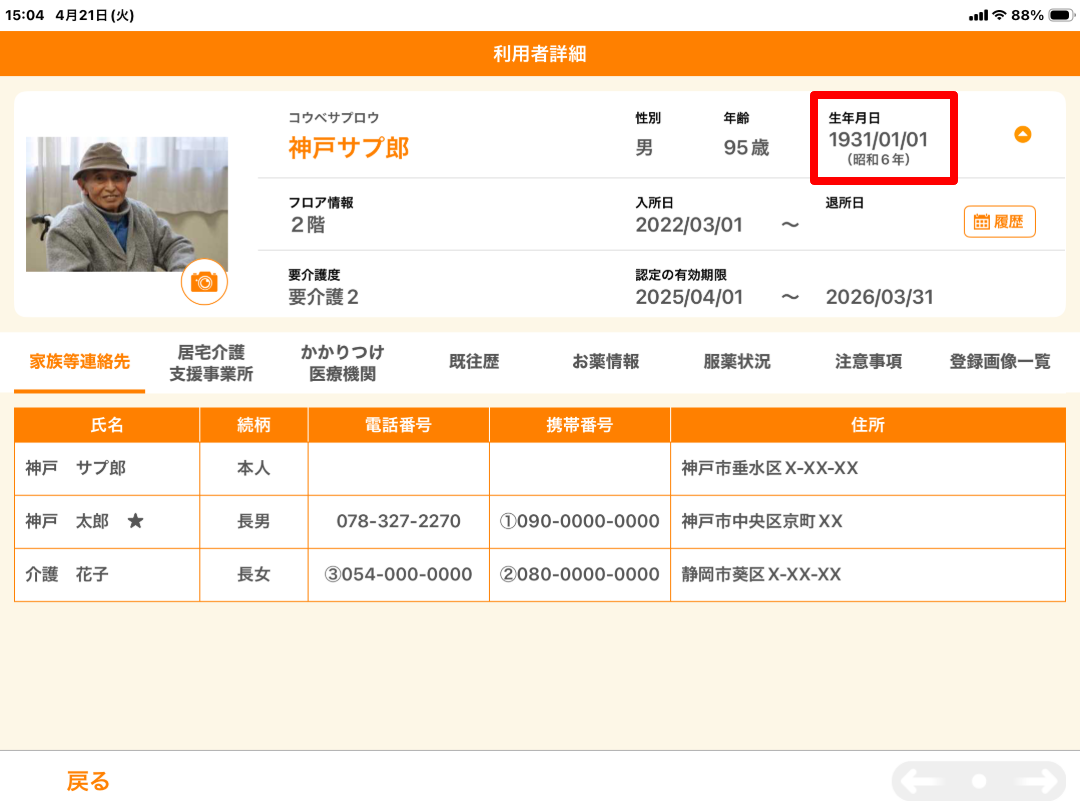Show the 登録画像一覧 tab
Screen dimensions: 1080x810
(x=1000, y=362)
